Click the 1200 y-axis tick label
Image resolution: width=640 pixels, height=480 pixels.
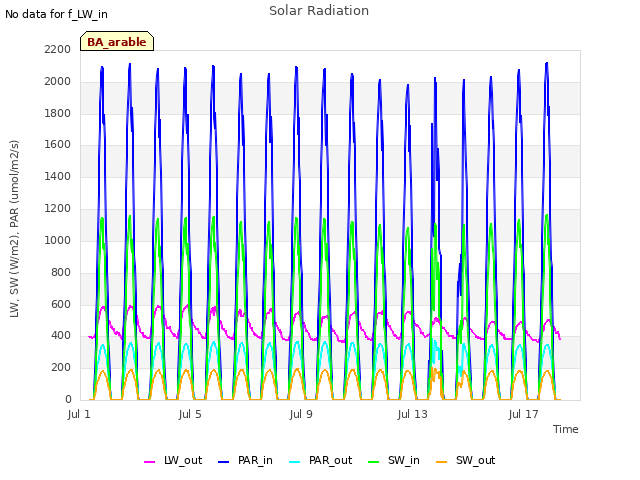click(x=58, y=208)
